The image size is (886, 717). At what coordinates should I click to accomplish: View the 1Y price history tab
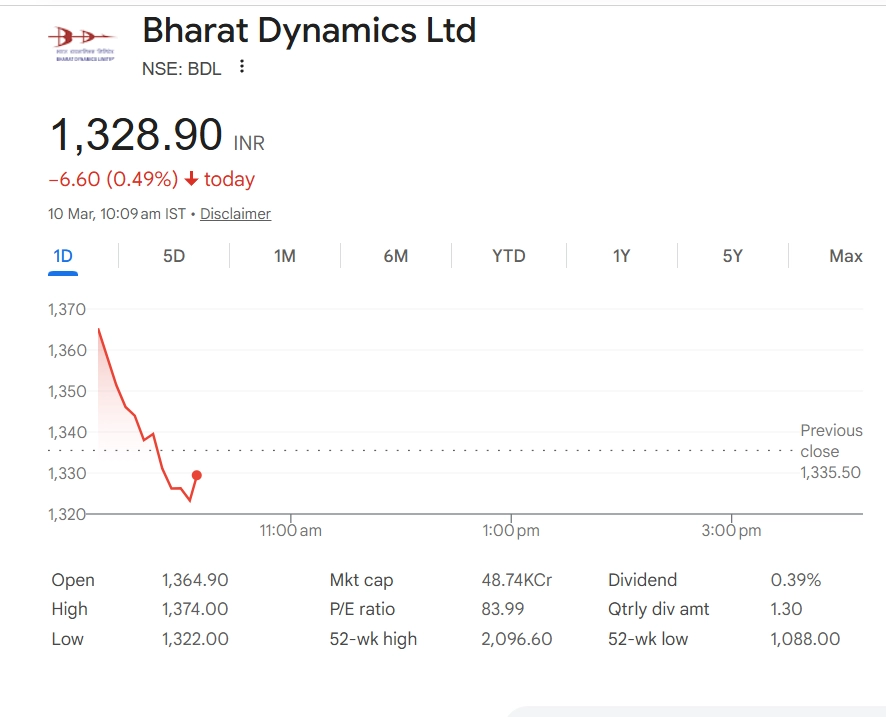tap(621, 256)
